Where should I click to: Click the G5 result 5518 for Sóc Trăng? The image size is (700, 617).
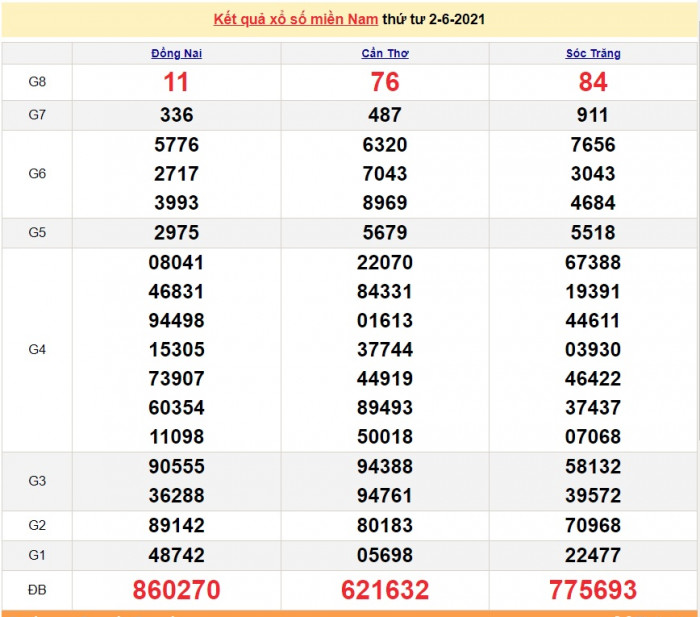point(593,233)
